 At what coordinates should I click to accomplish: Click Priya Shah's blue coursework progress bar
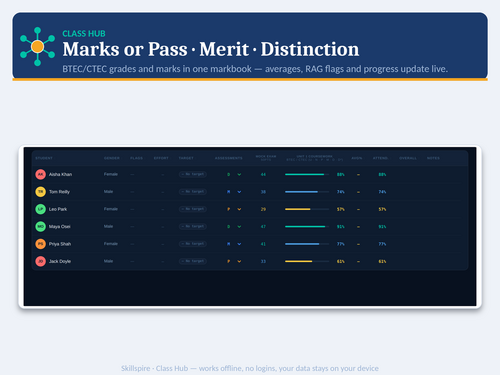tap(307, 244)
